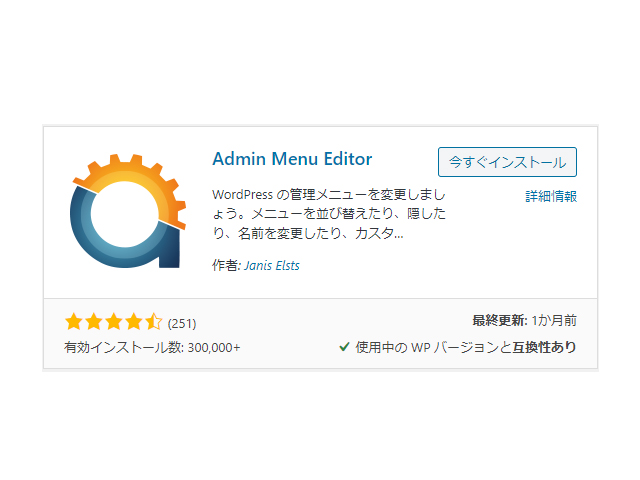Click the (251) rating count
The height and width of the screenshot is (480, 640).
182,324
